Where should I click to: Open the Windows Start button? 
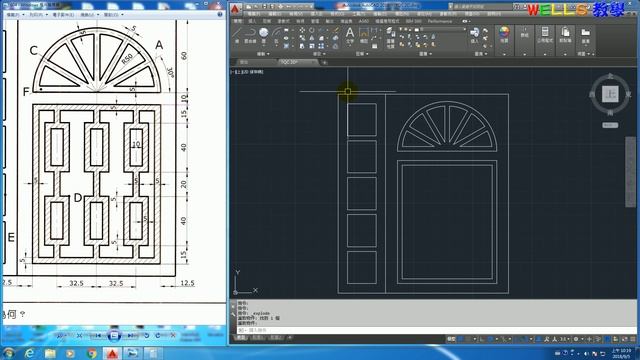(8, 353)
